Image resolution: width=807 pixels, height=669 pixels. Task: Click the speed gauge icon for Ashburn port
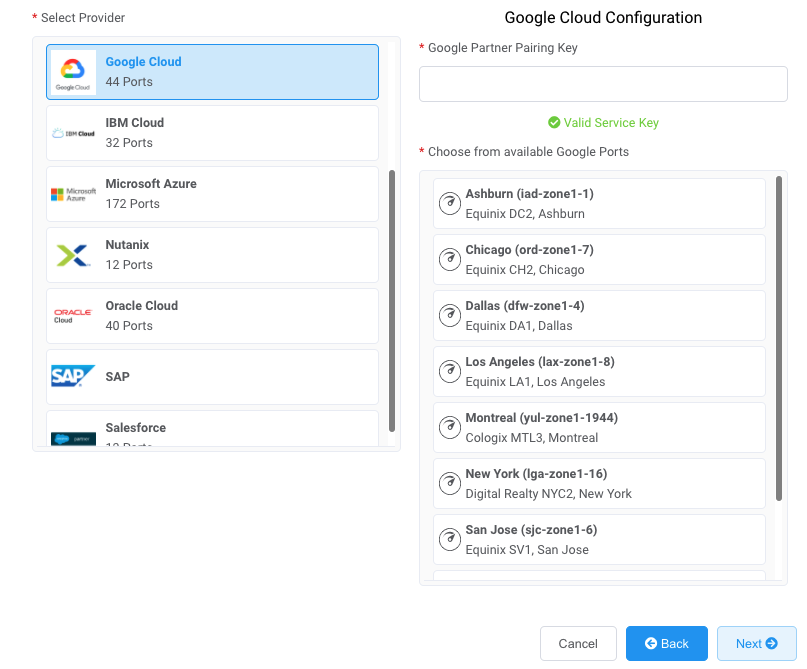click(x=450, y=203)
